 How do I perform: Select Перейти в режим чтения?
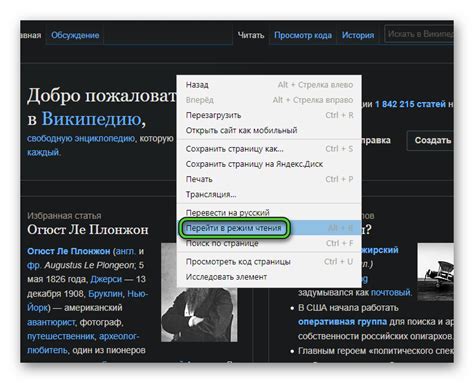click(269, 228)
